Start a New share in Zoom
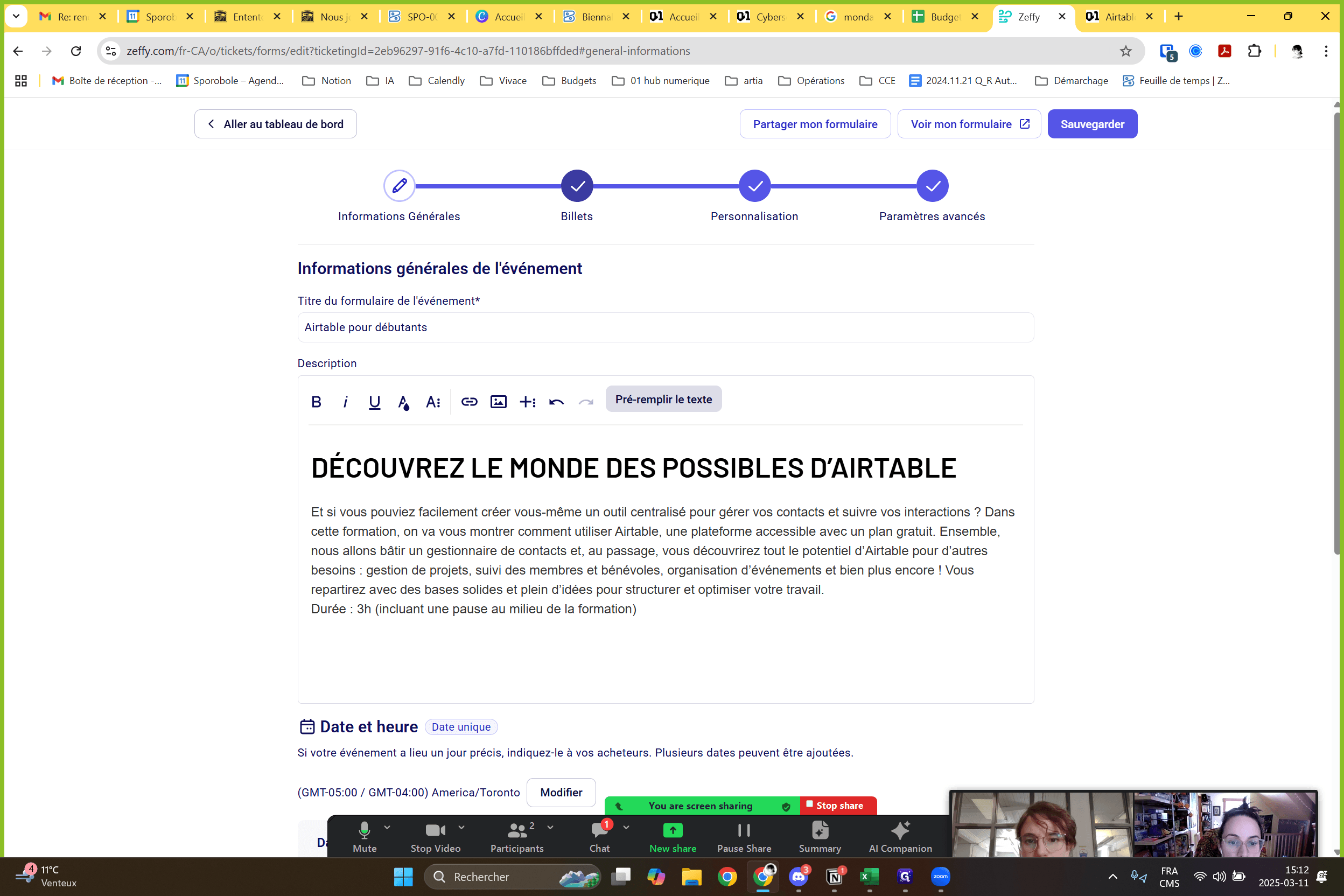Image resolution: width=1344 pixels, height=896 pixels. point(673,837)
